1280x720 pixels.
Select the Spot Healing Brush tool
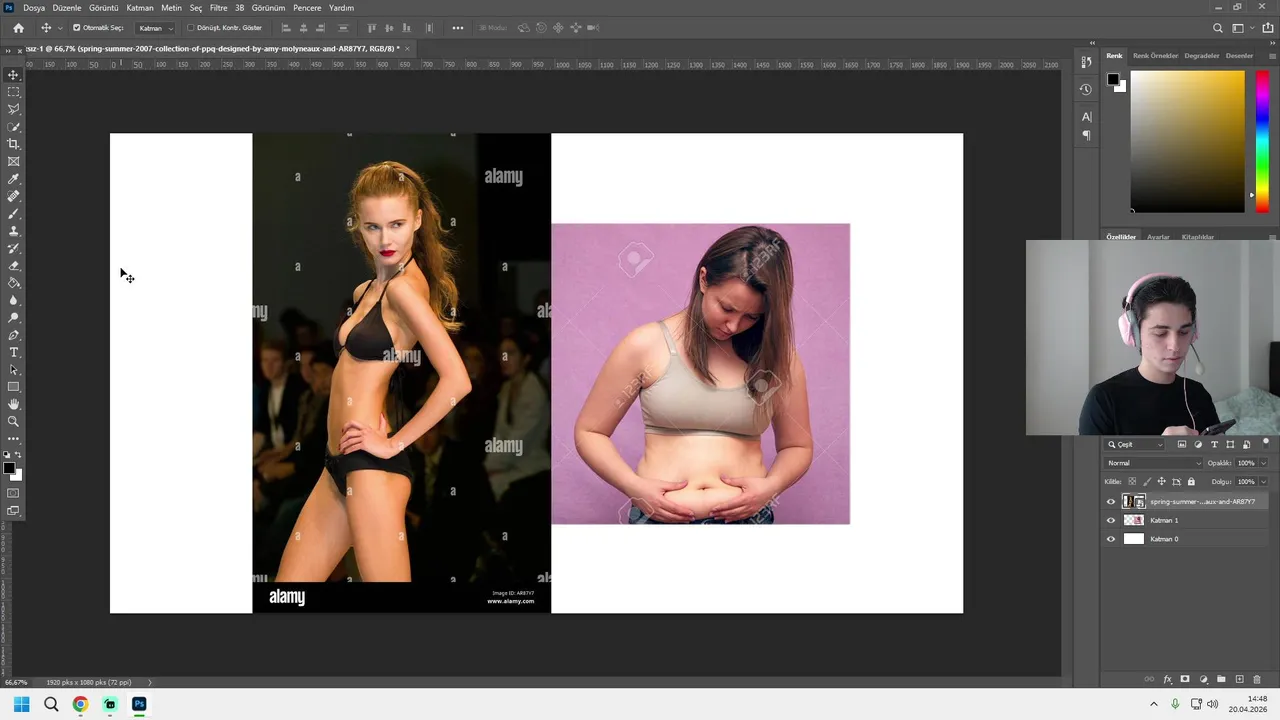click(x=13, y=196)
